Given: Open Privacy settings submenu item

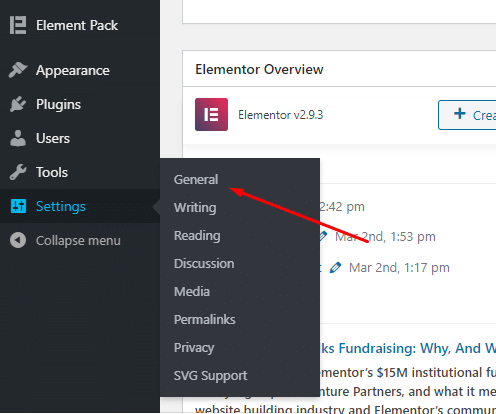Looking at the screenshot, I should [x=194, y=348].
